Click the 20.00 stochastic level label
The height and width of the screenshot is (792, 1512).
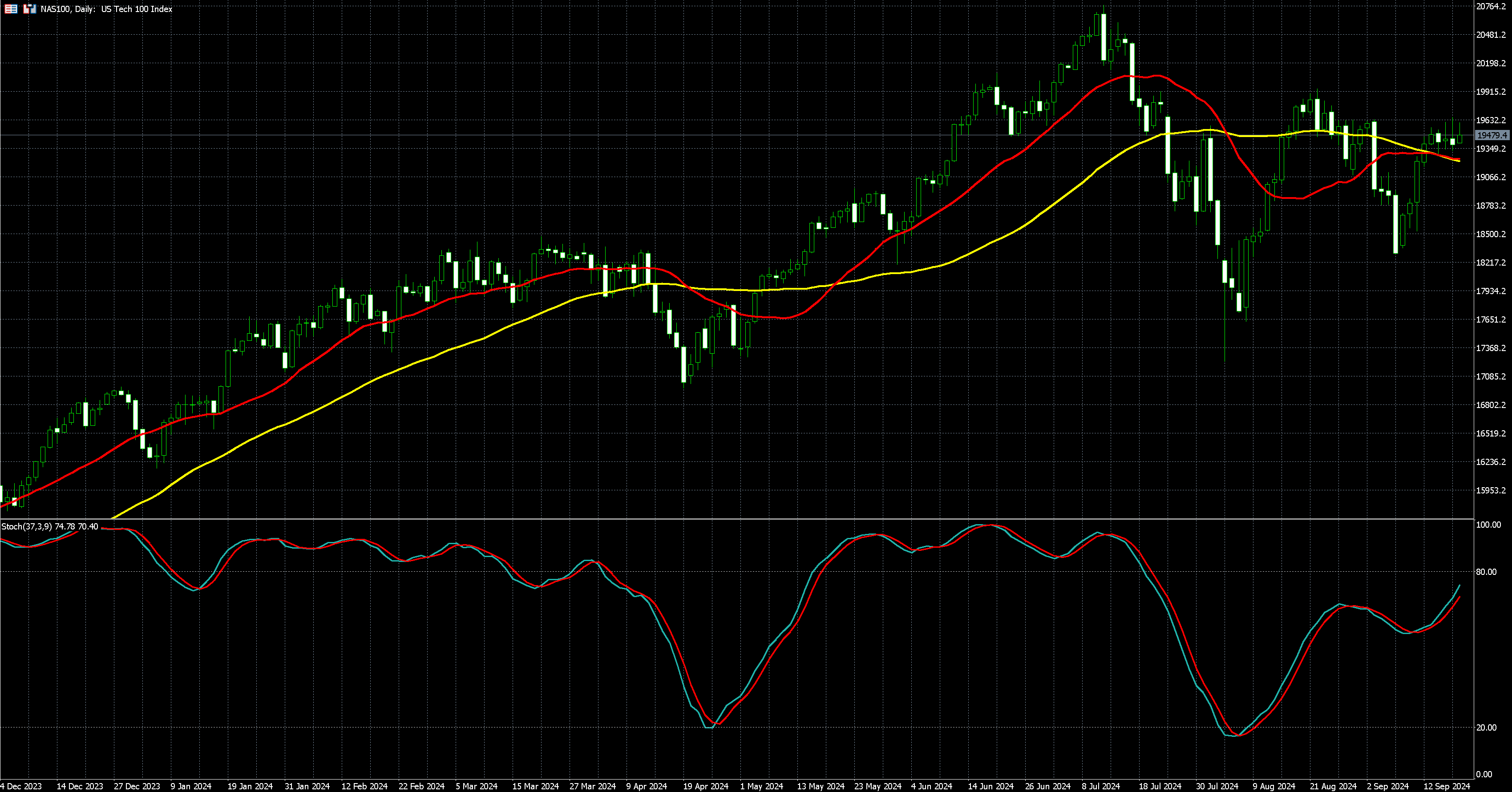[x=1486, y=727]
